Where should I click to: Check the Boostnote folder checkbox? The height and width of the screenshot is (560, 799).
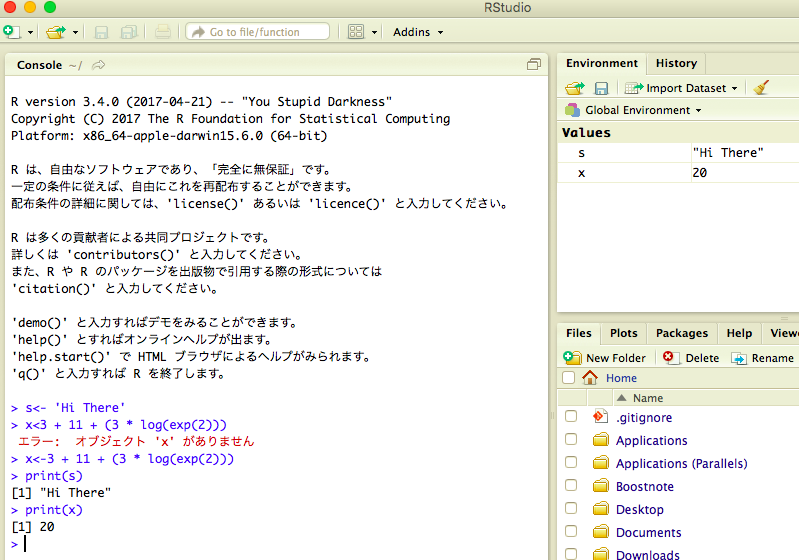click(x=571, y=485)
